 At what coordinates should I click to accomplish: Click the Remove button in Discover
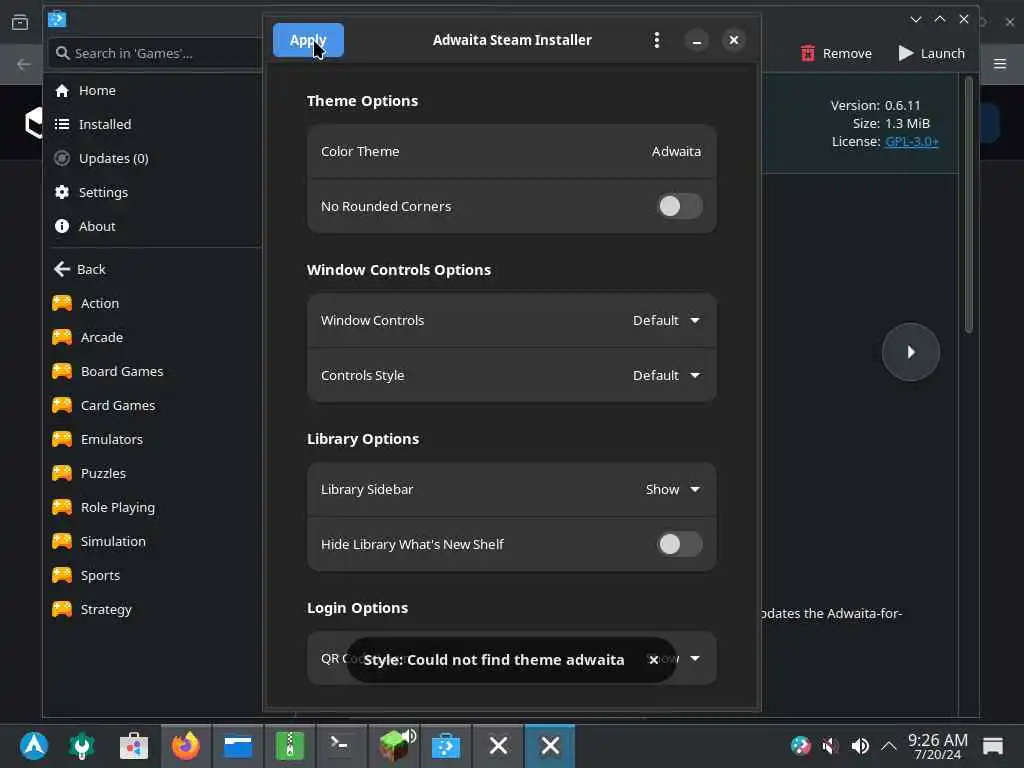(x=836, y=54)
